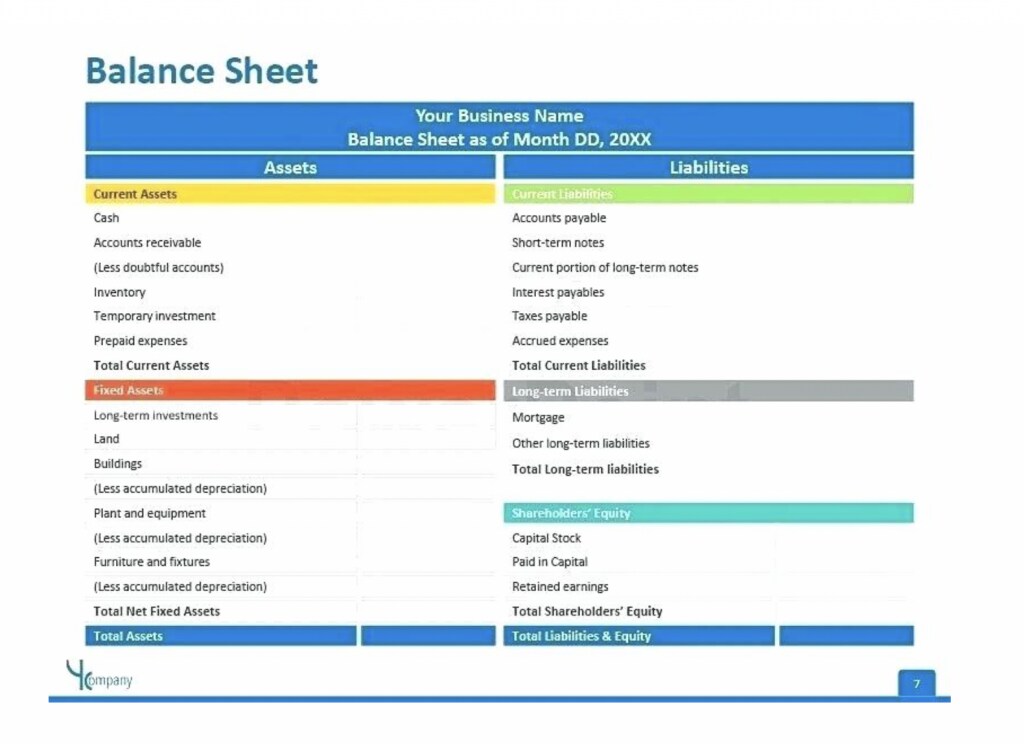Click the page number 7 badge
This screenshot has width=1024, height=744.
point(916,683)
